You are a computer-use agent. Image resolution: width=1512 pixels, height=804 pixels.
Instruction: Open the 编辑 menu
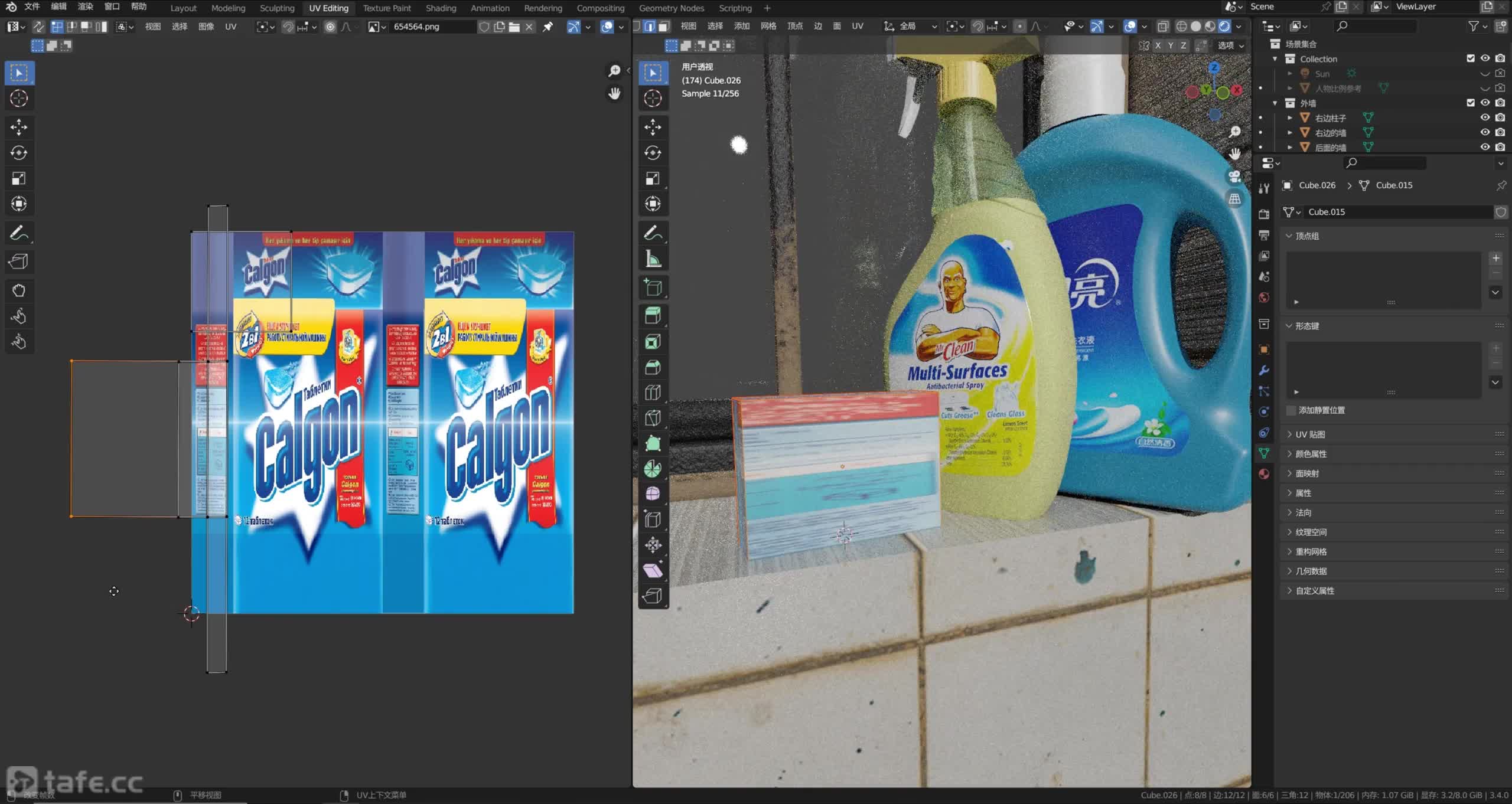tap(58, 7)
